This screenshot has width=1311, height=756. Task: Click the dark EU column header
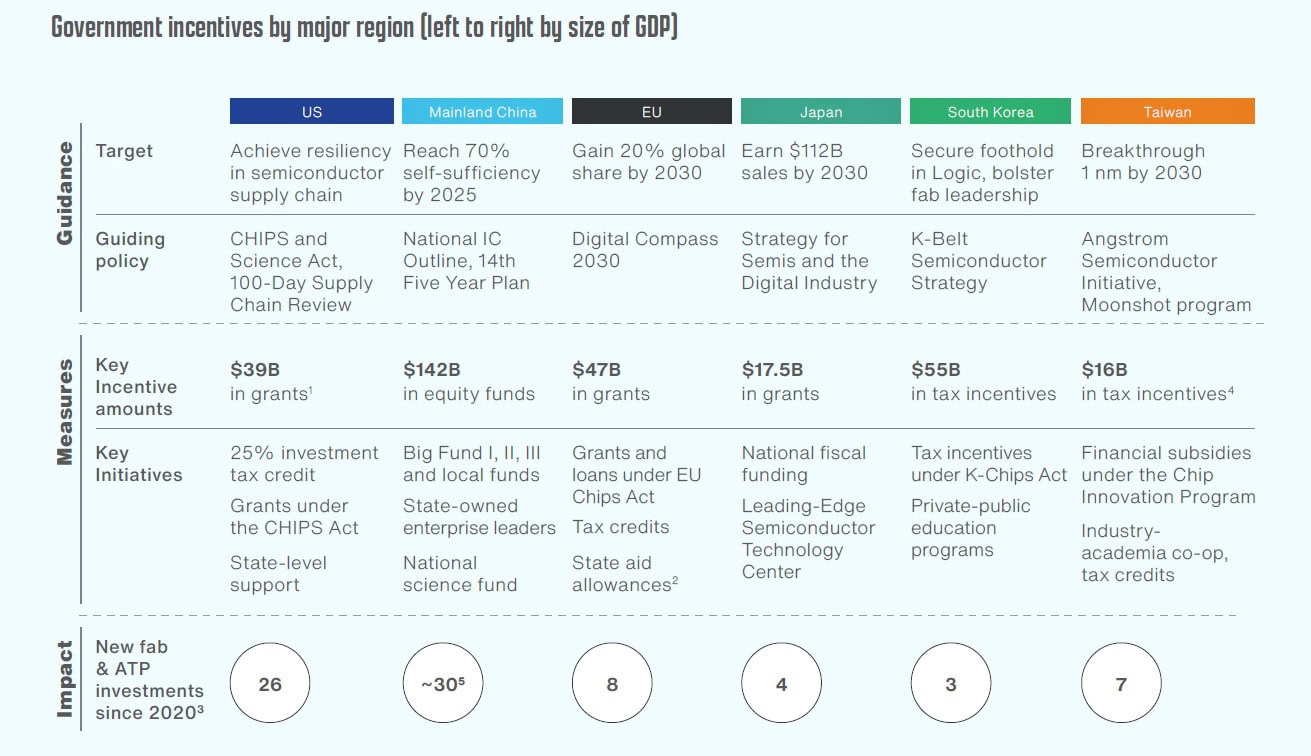[651, 112]
